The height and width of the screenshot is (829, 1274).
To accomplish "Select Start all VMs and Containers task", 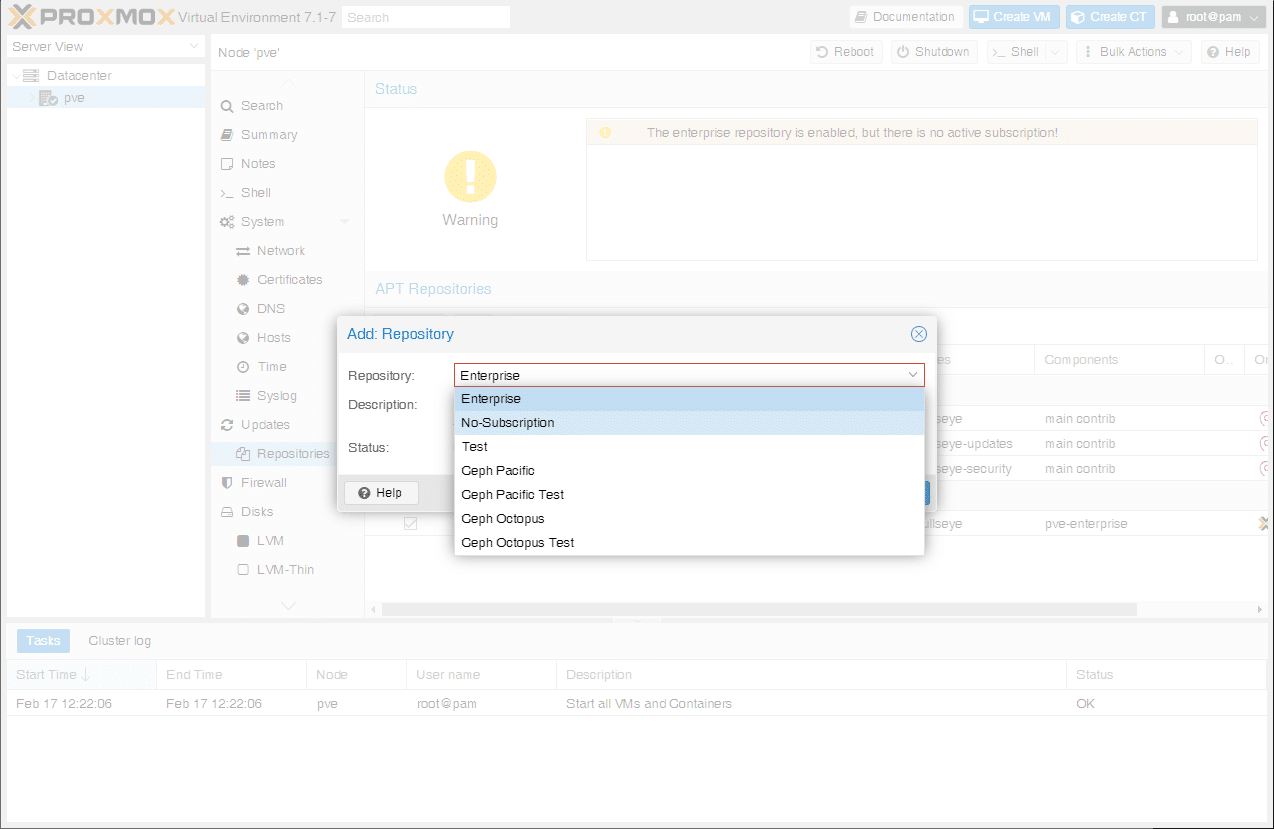I will click(636, 704).
